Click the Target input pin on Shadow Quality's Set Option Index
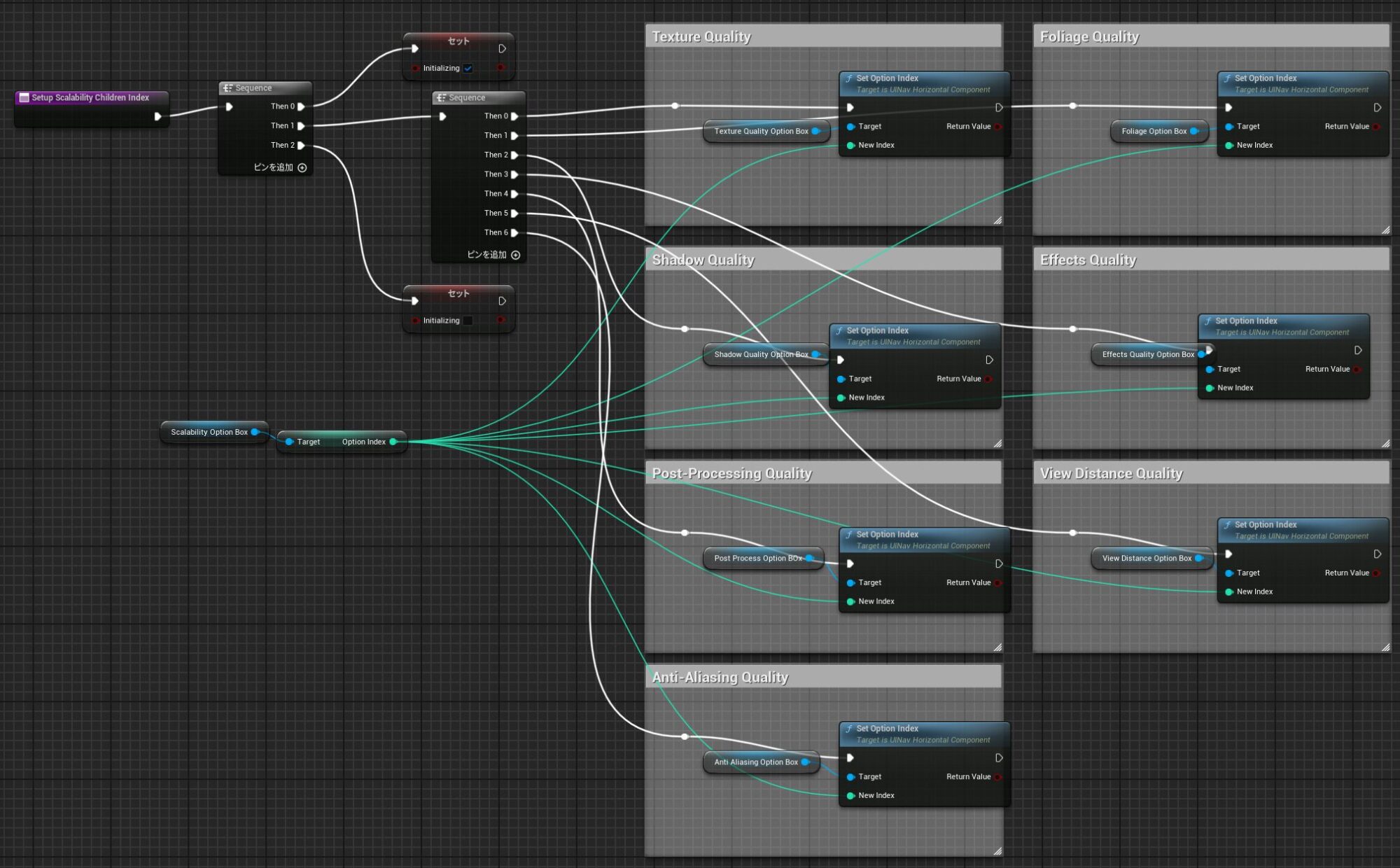1400x868 pixels. pyautogui.click(x=841, y=379)
